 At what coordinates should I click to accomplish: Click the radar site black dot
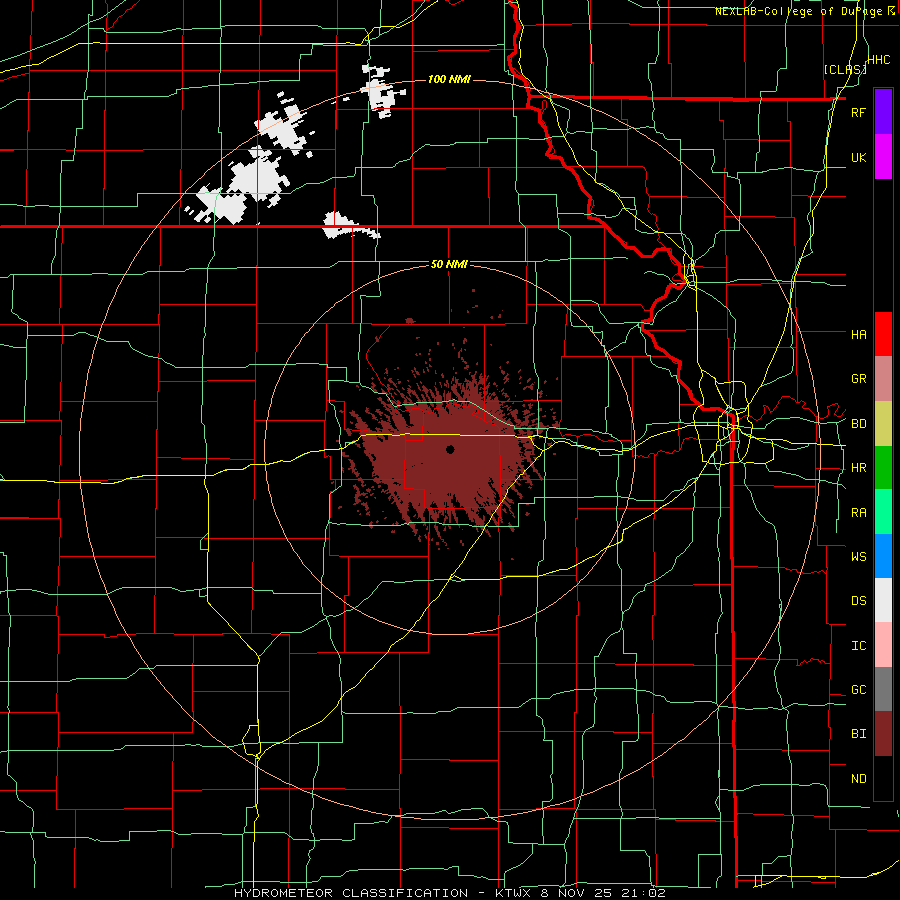tap(450, 449)
